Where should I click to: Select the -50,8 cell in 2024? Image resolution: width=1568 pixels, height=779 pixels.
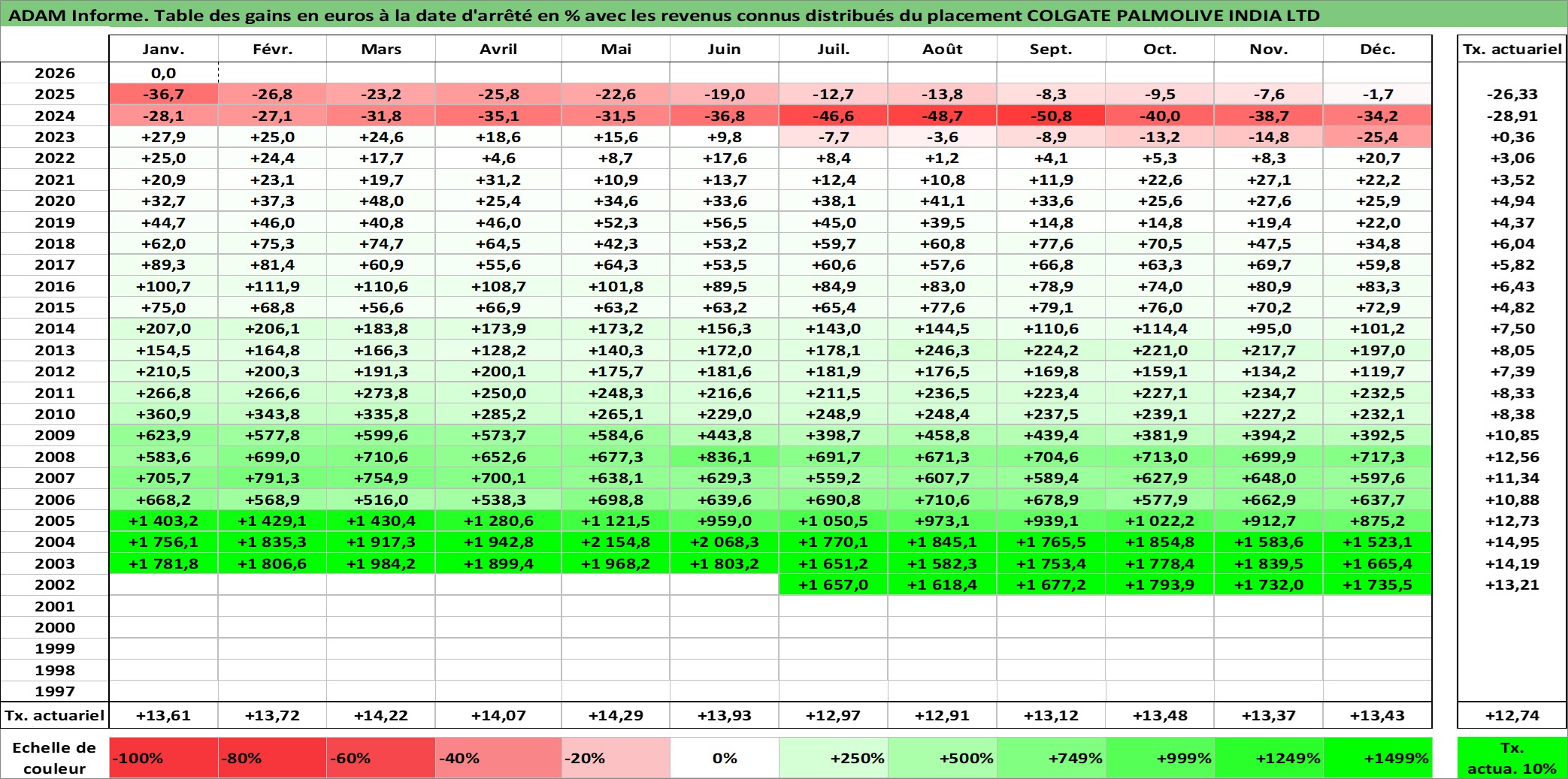tap(1051, 116)
